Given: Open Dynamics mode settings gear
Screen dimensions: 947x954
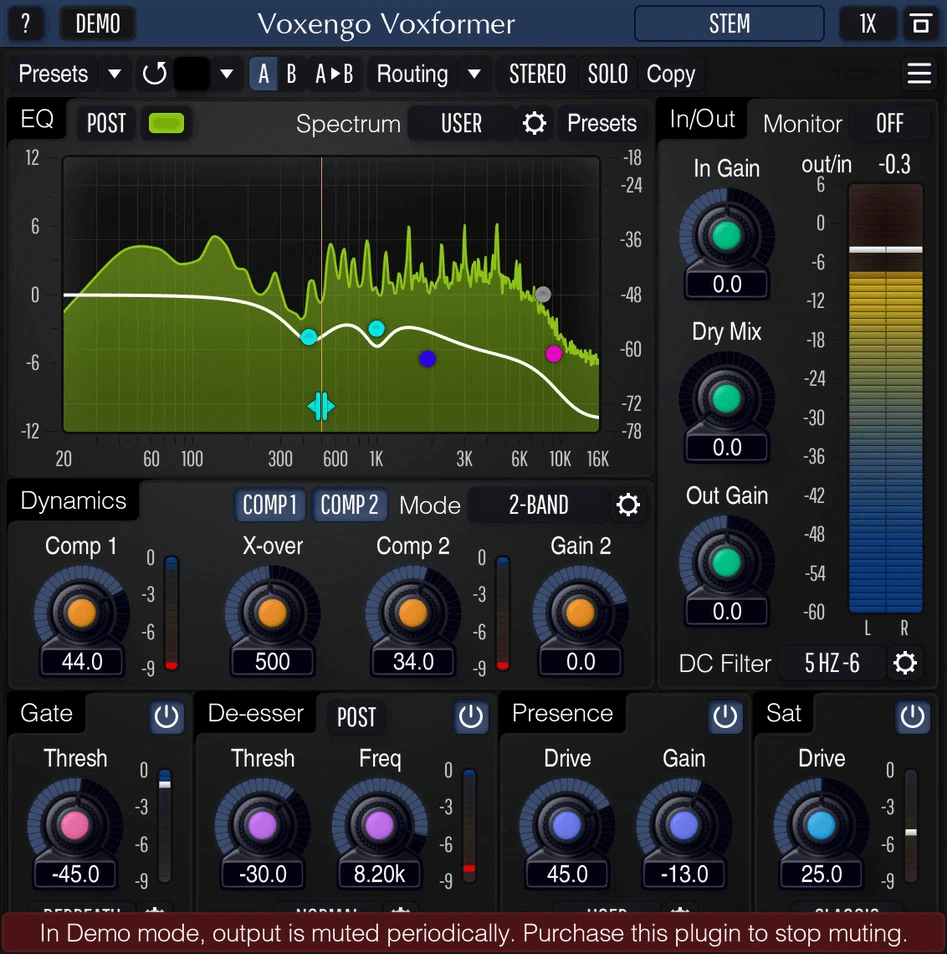Looking at the screenshot, I should (627, 505).
